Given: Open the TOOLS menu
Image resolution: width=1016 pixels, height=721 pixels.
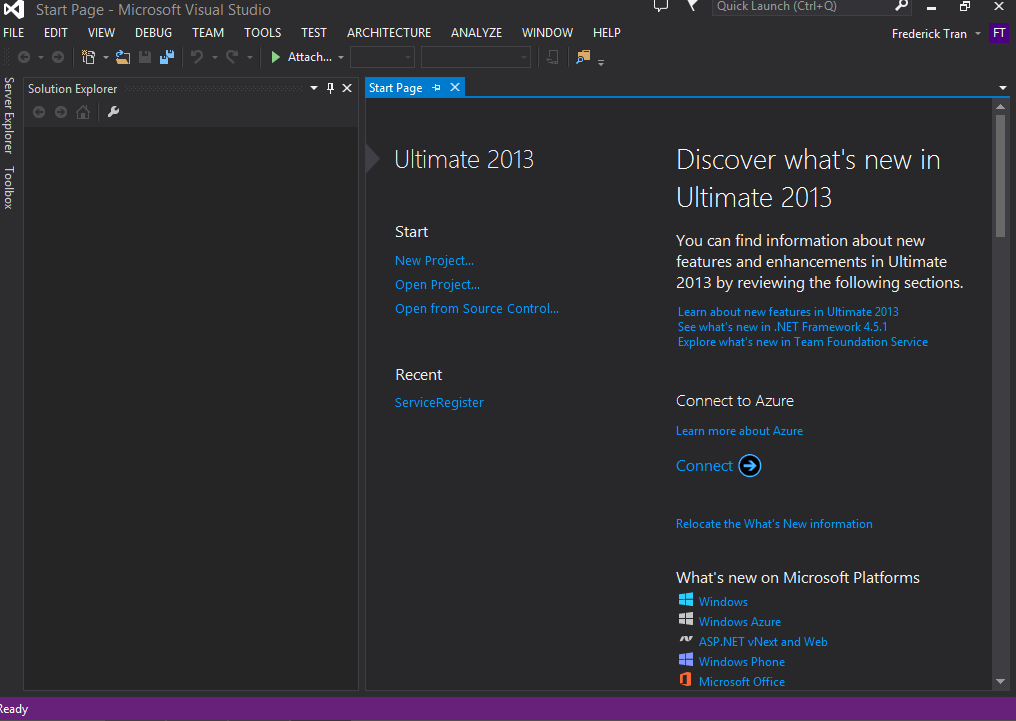Looking at the screenshot, I should (262, 32).
